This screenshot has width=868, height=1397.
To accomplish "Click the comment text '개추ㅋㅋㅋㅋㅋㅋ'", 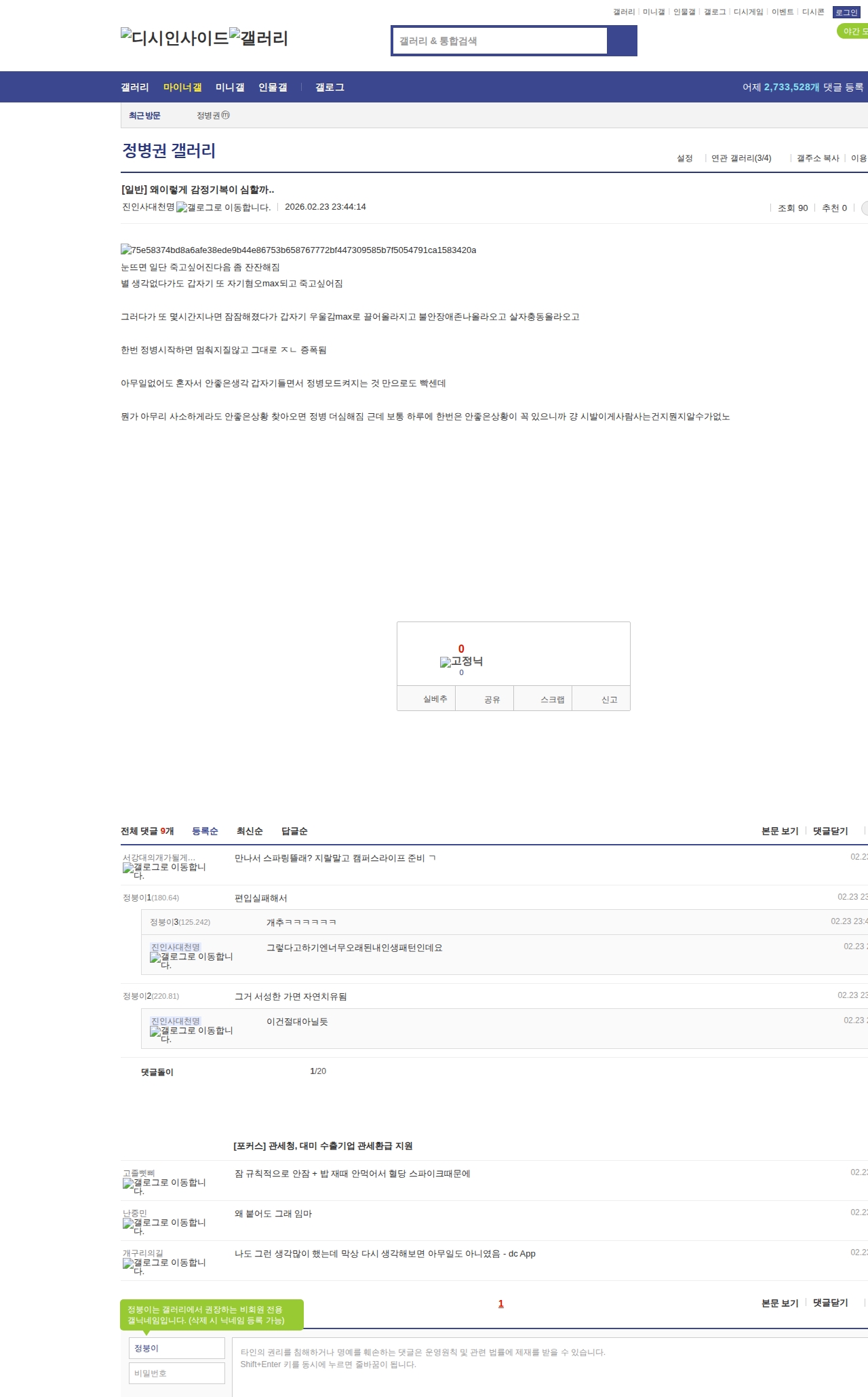I will 302,923.
